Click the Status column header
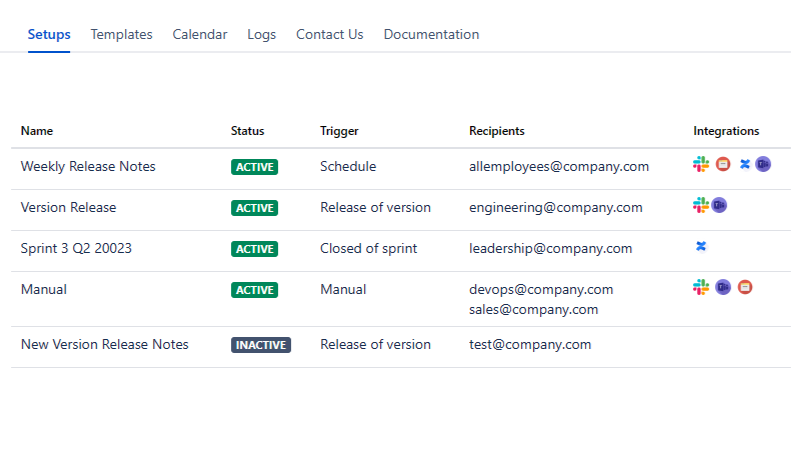Viewport: 791px width, 450px height. [247, 131]
